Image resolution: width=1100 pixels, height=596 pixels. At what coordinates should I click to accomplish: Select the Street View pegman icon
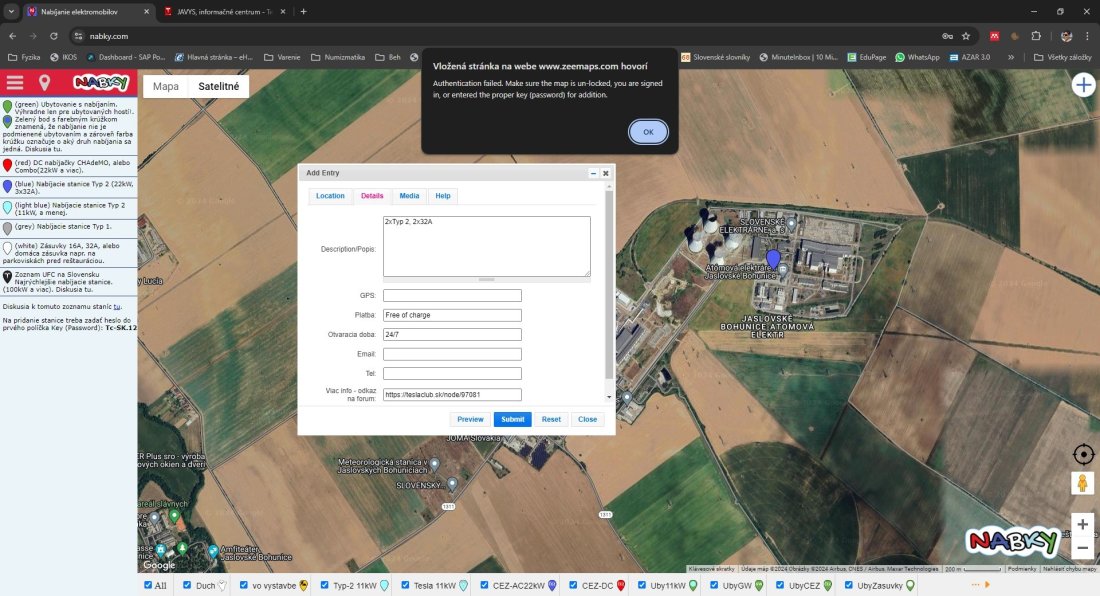pos(1082,484)
